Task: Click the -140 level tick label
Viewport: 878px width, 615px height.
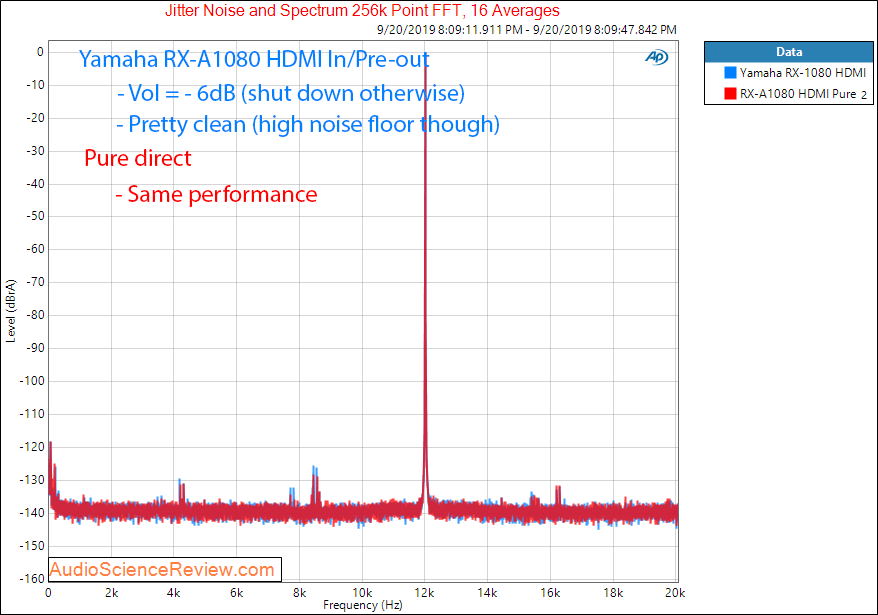Action: (x=32, y=512)
